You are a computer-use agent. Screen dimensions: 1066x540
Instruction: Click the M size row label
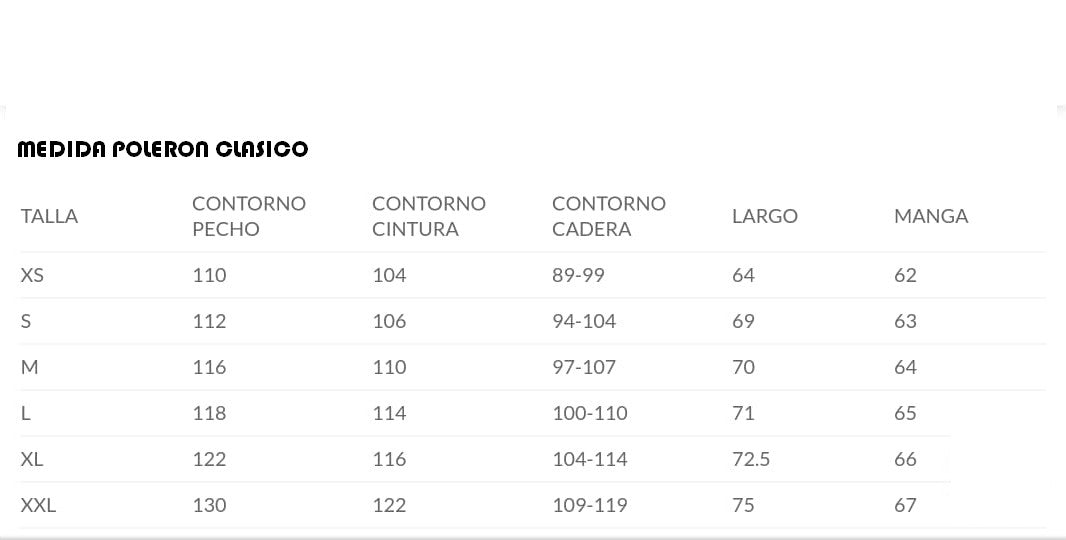(x=29, y=367)
